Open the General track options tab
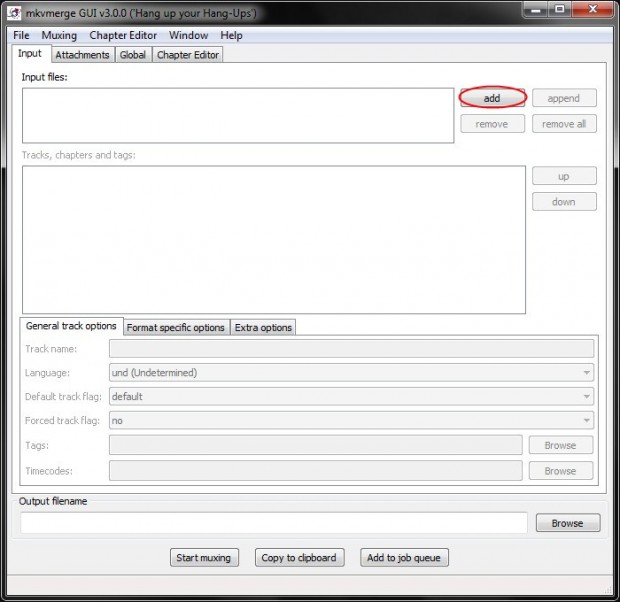The height and width of the screenshot is (602, 620). click(72, 326)
